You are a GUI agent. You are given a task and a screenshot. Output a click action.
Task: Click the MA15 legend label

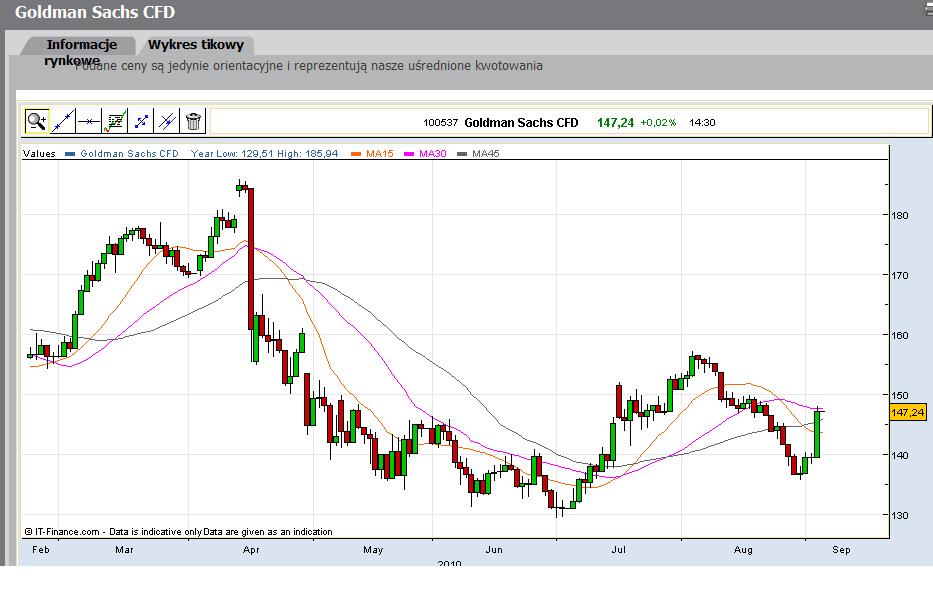(x=380, y=153)
